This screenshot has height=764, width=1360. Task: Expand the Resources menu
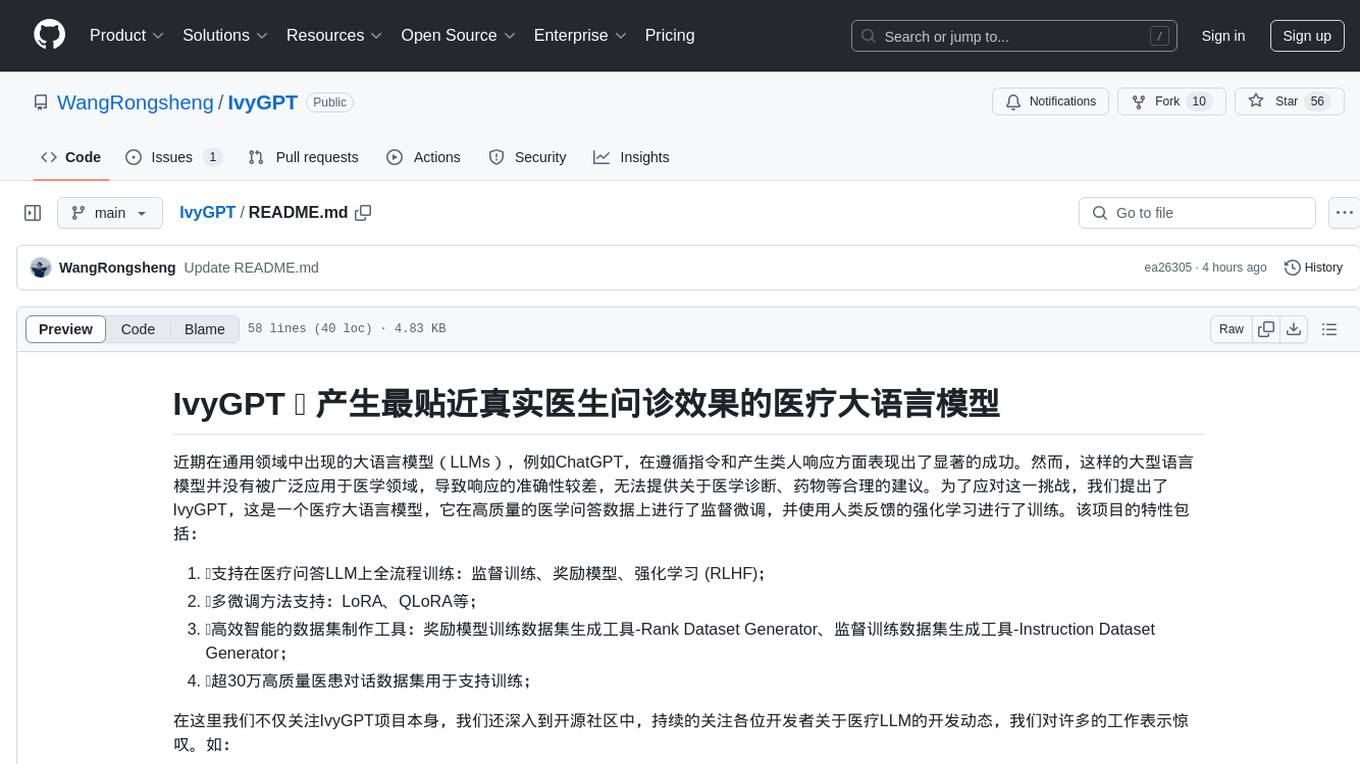coord(334,35)
